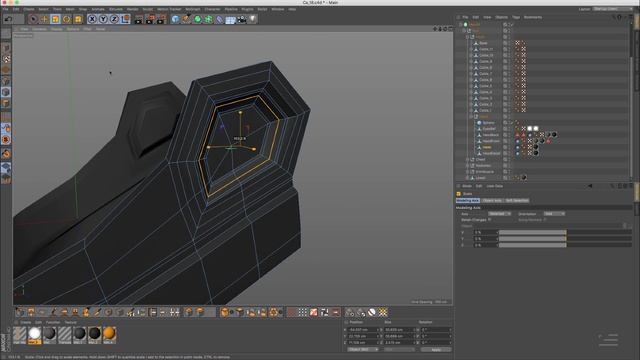This screenshot has height=360, width=640.
Task: Open the Mesh menu
Action: [x=70, y=9]
